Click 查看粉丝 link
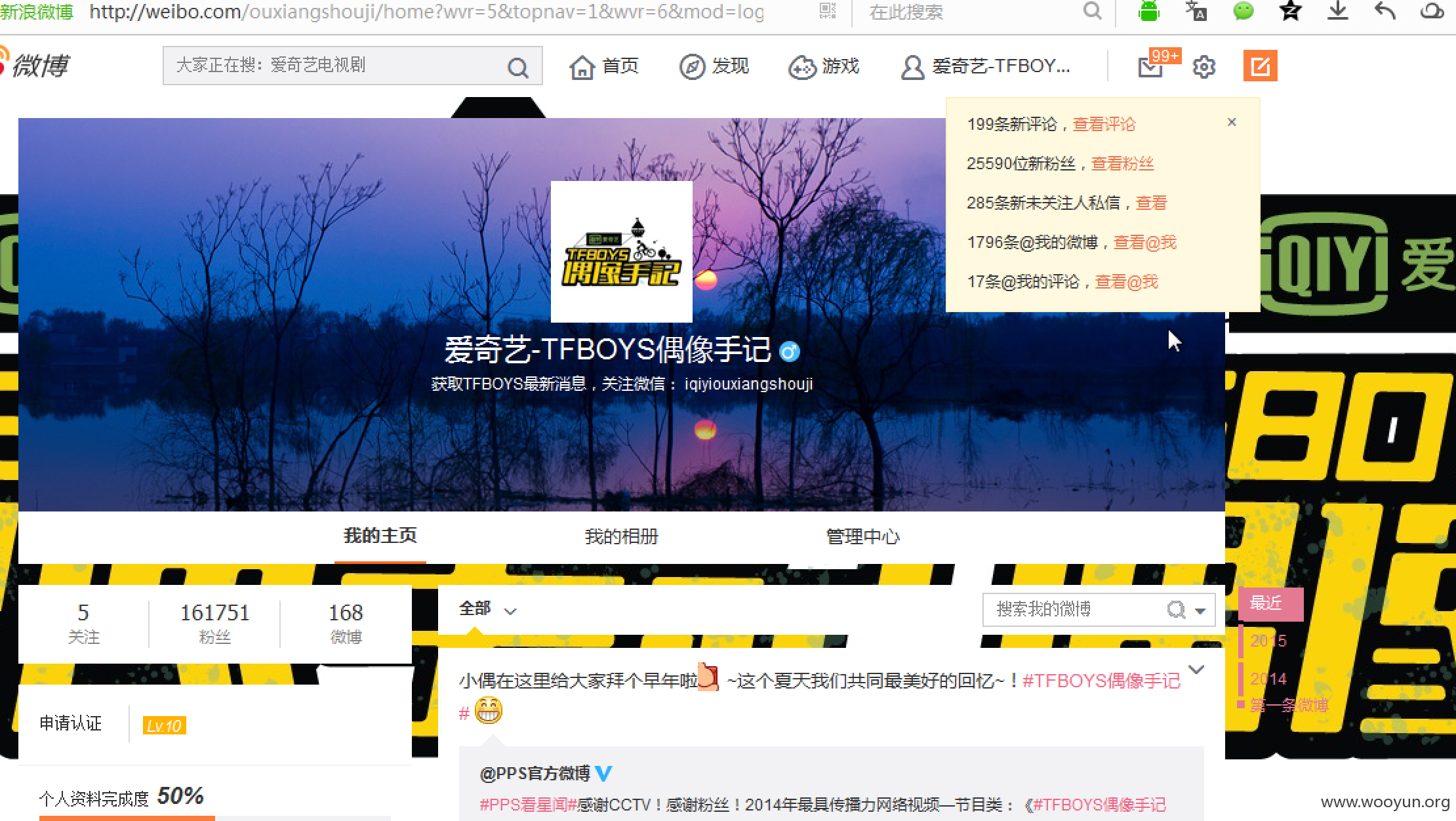The height and width of the screenshot is (821, 1456). click(x=1122, y=164)
